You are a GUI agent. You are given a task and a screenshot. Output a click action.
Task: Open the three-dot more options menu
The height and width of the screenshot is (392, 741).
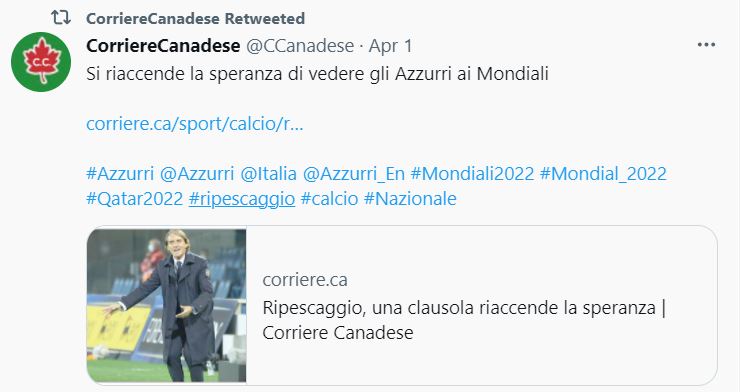tap(706, 45)
